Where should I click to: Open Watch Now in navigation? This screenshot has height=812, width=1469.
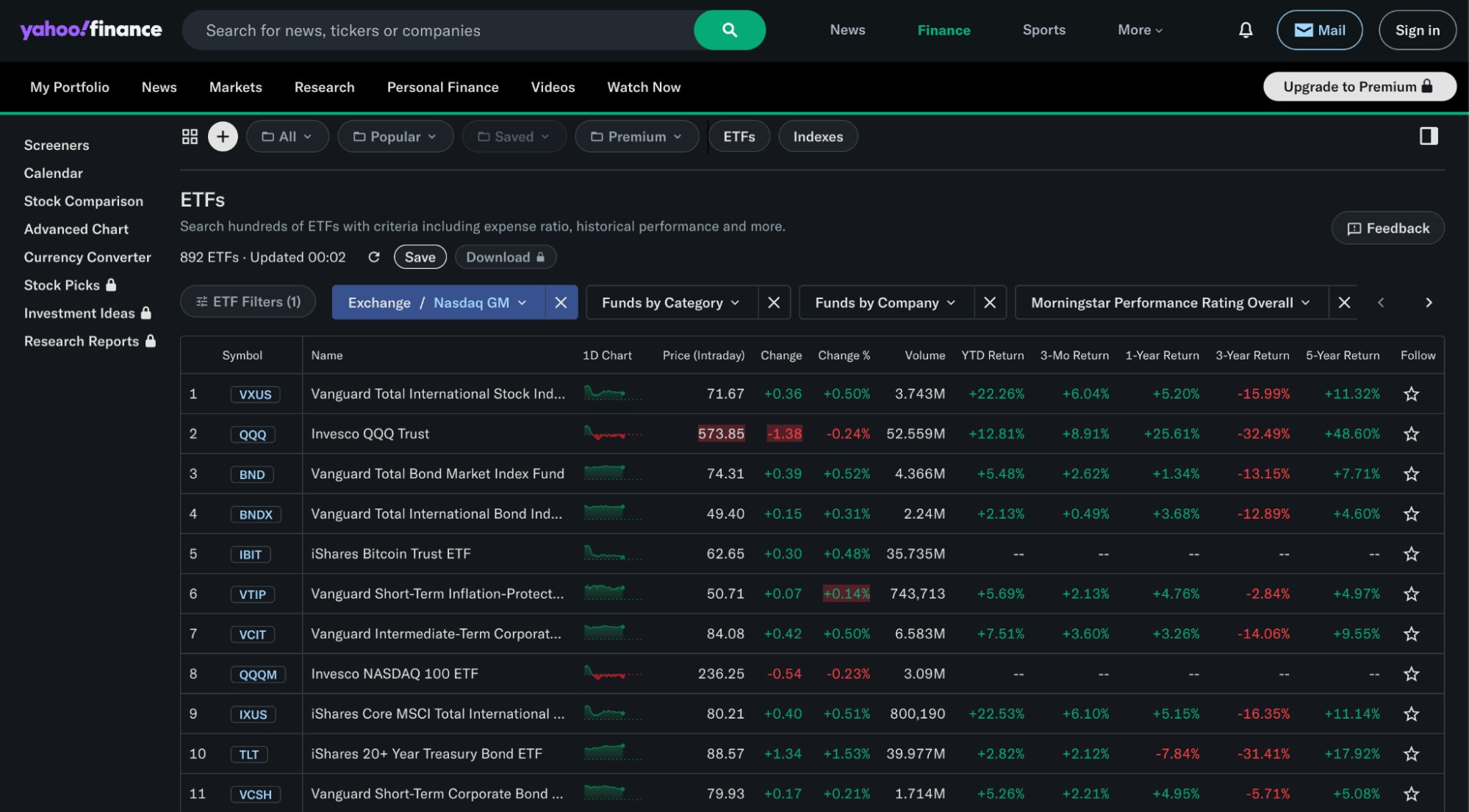pyautogui.click(x=644, y=87)
